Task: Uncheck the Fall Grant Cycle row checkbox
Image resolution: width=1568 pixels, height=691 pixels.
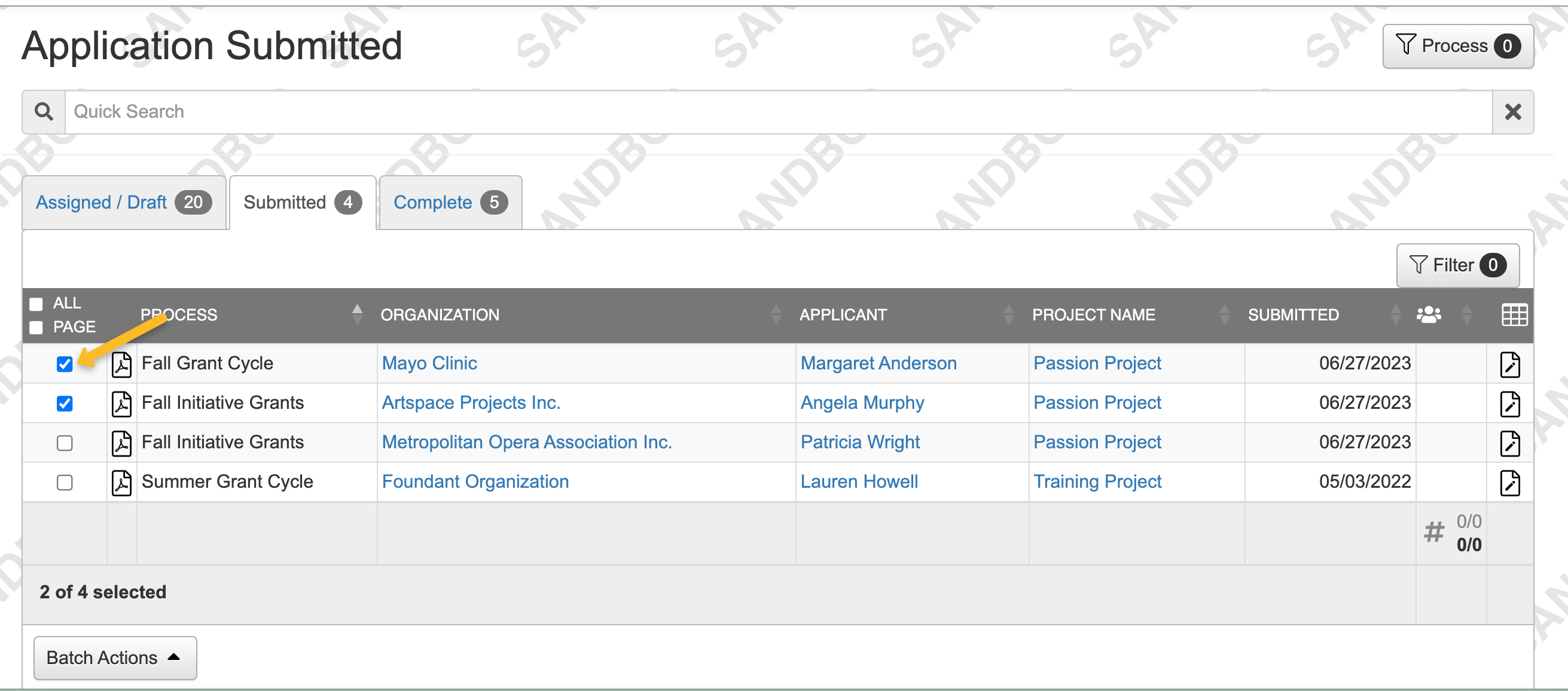Action: (x=65, y=363)
